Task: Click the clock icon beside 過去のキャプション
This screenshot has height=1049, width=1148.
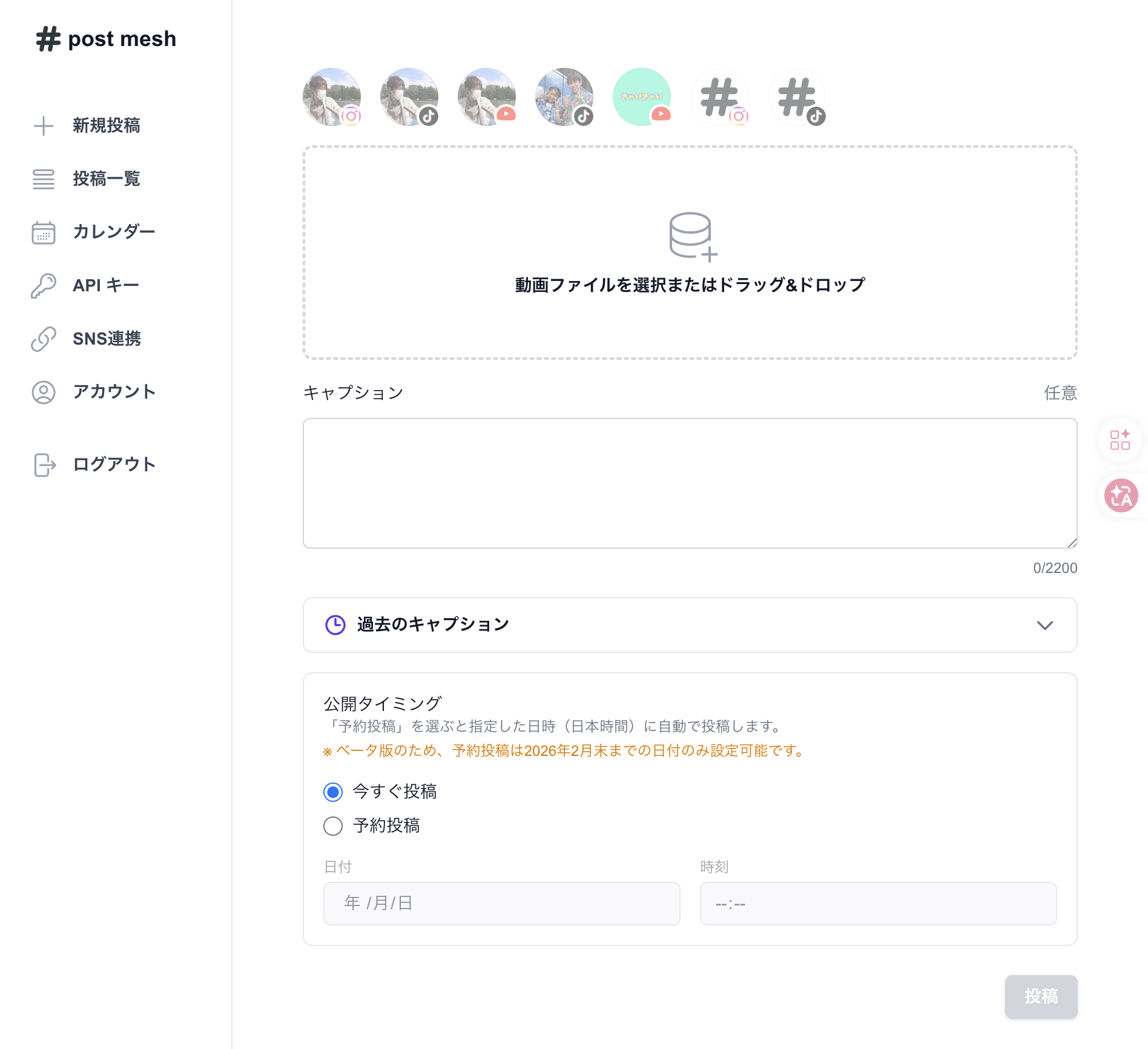Action: click(x=335, y=624)
